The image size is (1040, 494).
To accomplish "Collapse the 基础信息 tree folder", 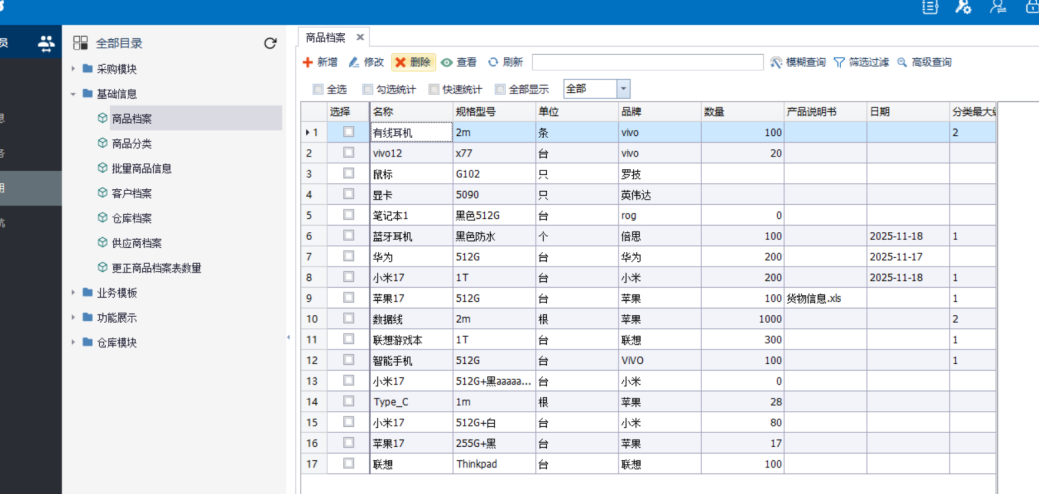I will [x=74, y=94].
